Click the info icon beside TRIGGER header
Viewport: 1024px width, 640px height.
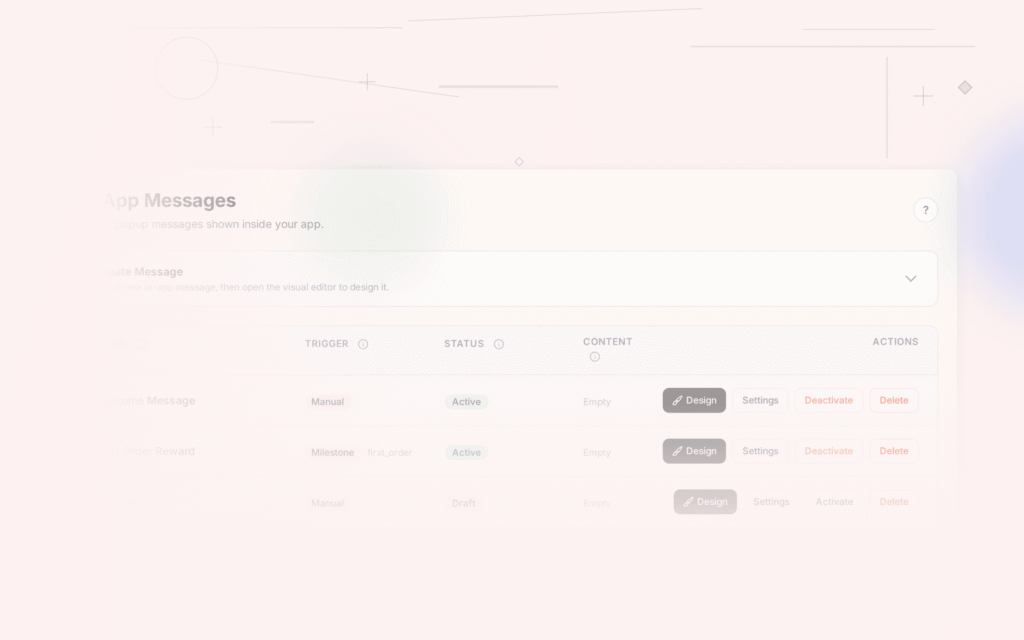pos(362,343)
